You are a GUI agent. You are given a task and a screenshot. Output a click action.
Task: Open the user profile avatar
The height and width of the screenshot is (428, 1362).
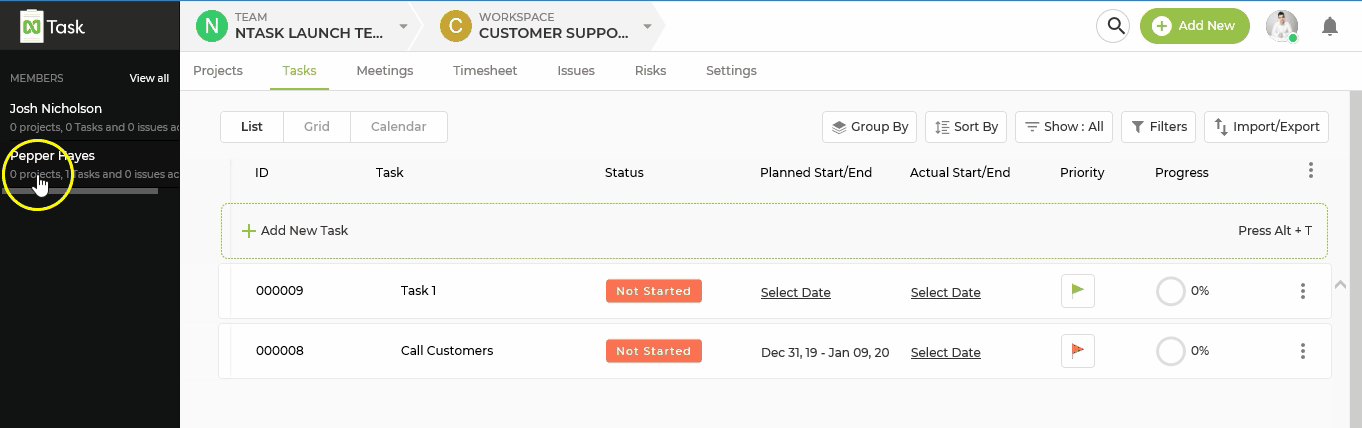1281,26
